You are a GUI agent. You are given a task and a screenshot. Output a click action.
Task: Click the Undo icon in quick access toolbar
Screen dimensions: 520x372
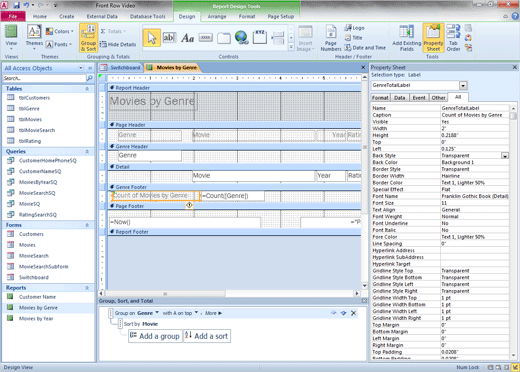pos(27,5)
